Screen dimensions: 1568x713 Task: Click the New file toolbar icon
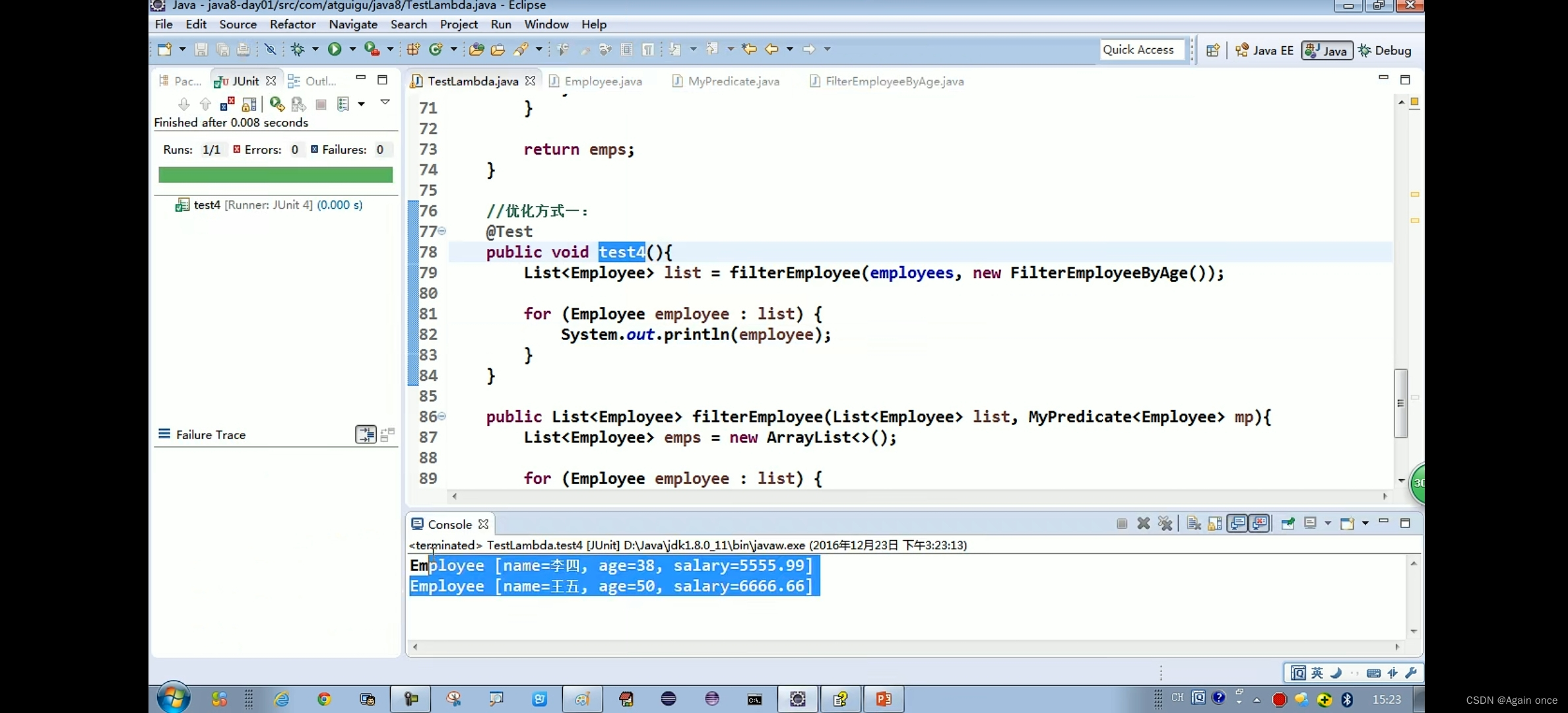(164, 49)
